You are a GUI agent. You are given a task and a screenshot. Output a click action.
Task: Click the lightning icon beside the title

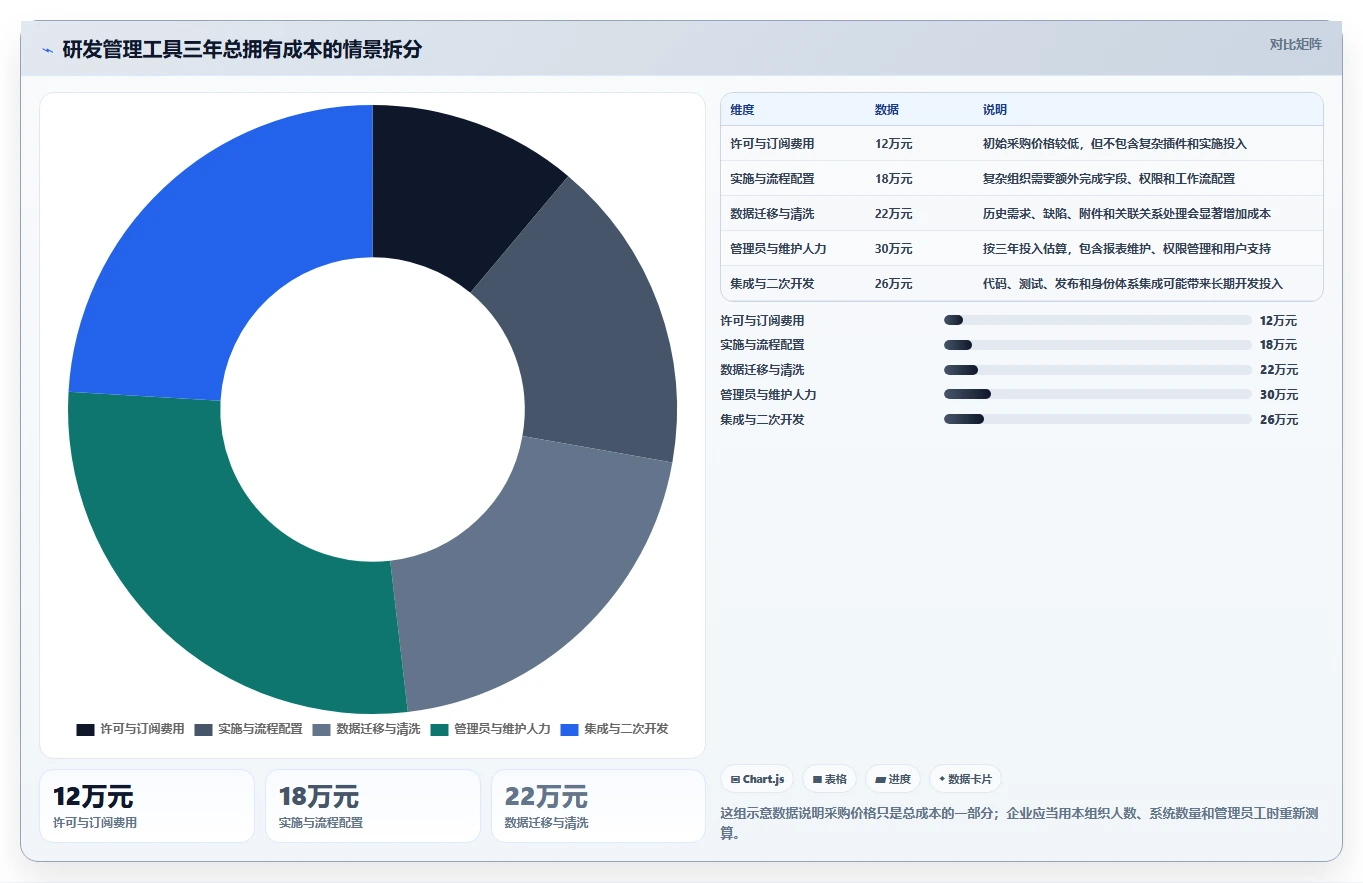click(x=47, y=50)
